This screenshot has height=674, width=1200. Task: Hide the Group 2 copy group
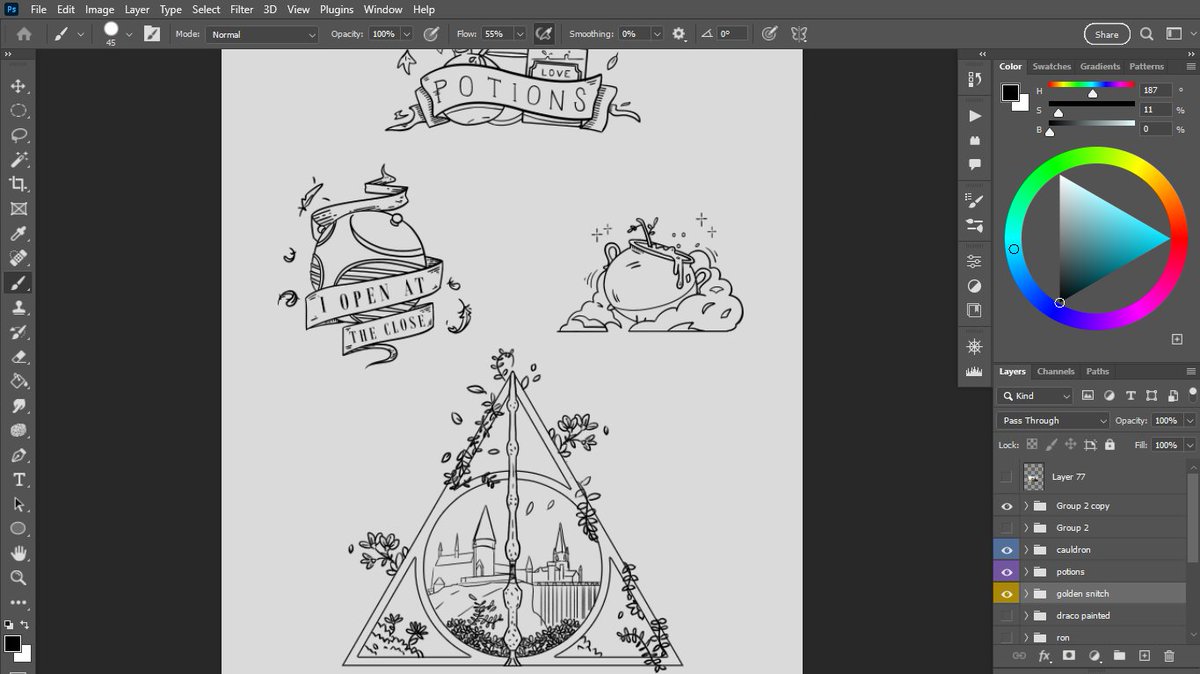pos(1006,506)
